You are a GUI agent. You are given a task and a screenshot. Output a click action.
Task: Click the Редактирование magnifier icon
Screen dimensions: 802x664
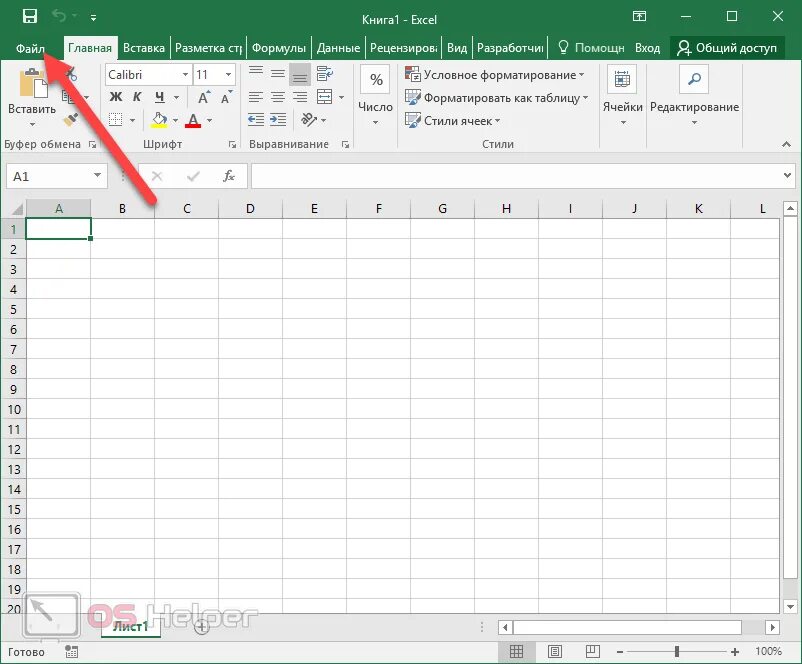tap(694, 79)
